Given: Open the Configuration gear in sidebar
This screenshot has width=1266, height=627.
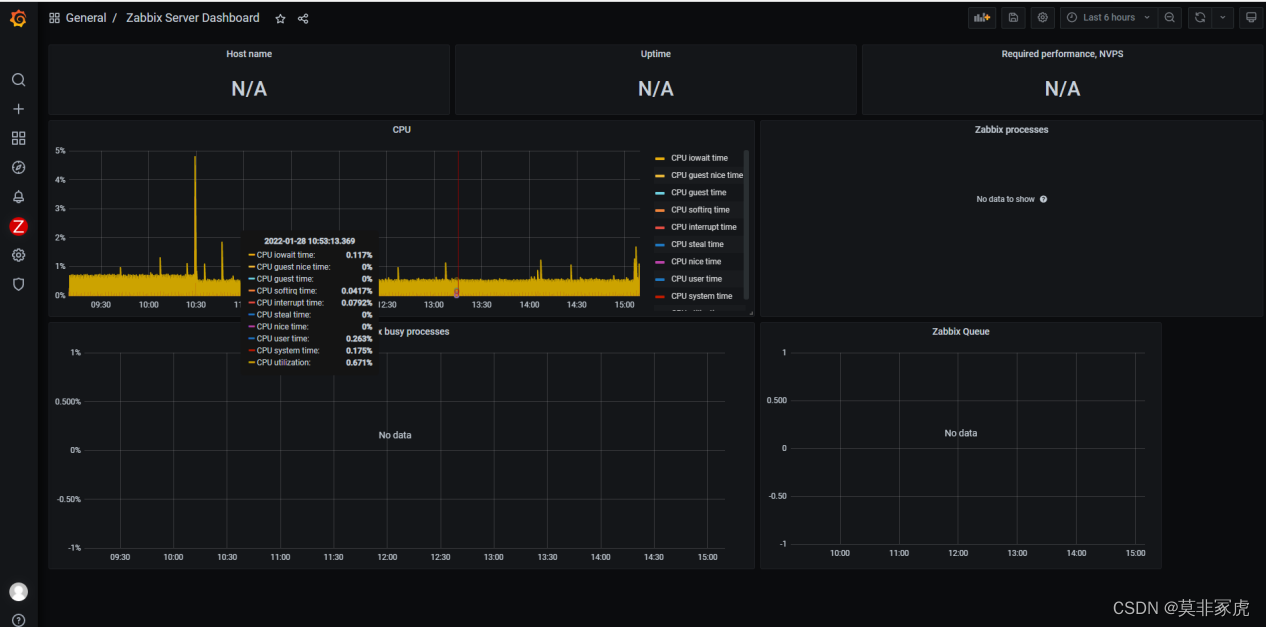Looking at the screenshot, I should (x=18, y=255).
